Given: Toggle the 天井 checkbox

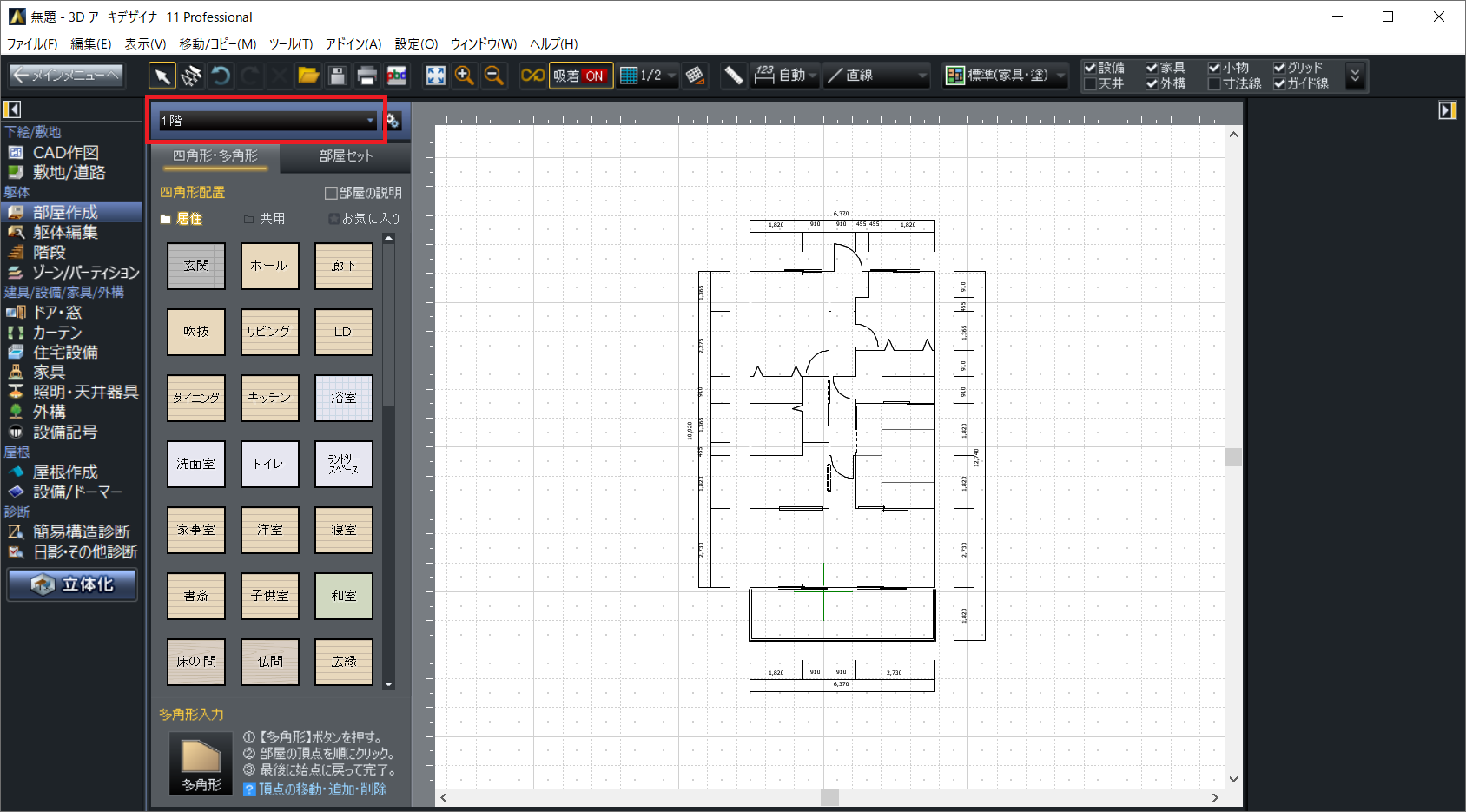Looking at the screenshot, I should [1091, 84].
